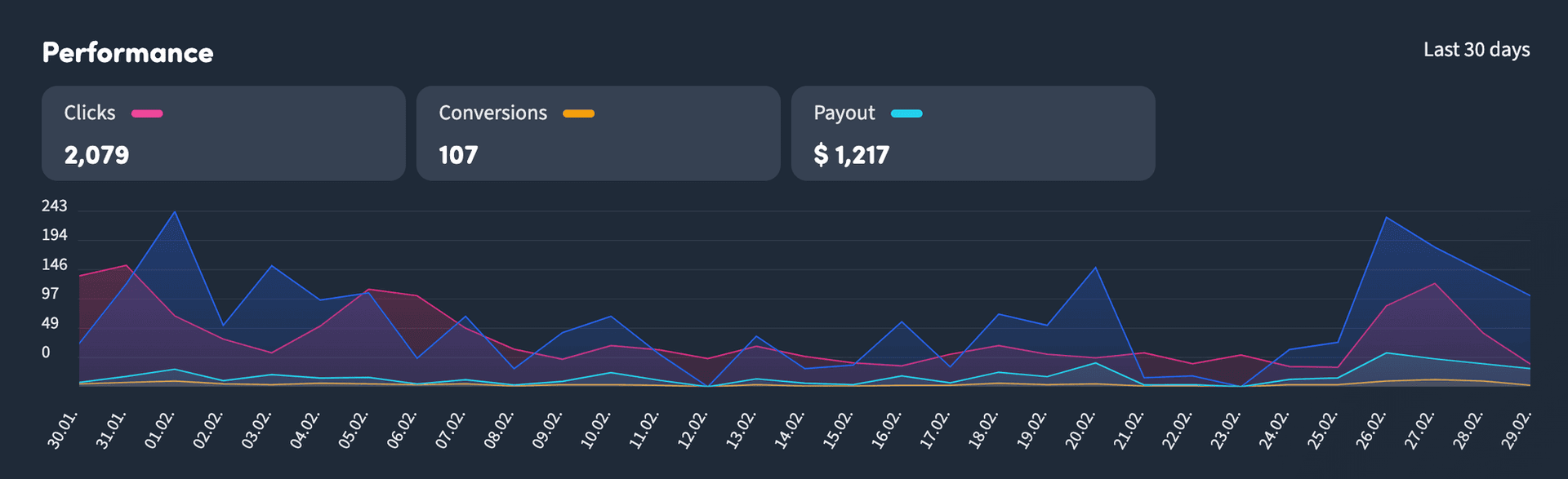Select the 12.02. date tick label
Image resolution: width=1568 pixels, height=479 pixels.
tap(693, 430)
